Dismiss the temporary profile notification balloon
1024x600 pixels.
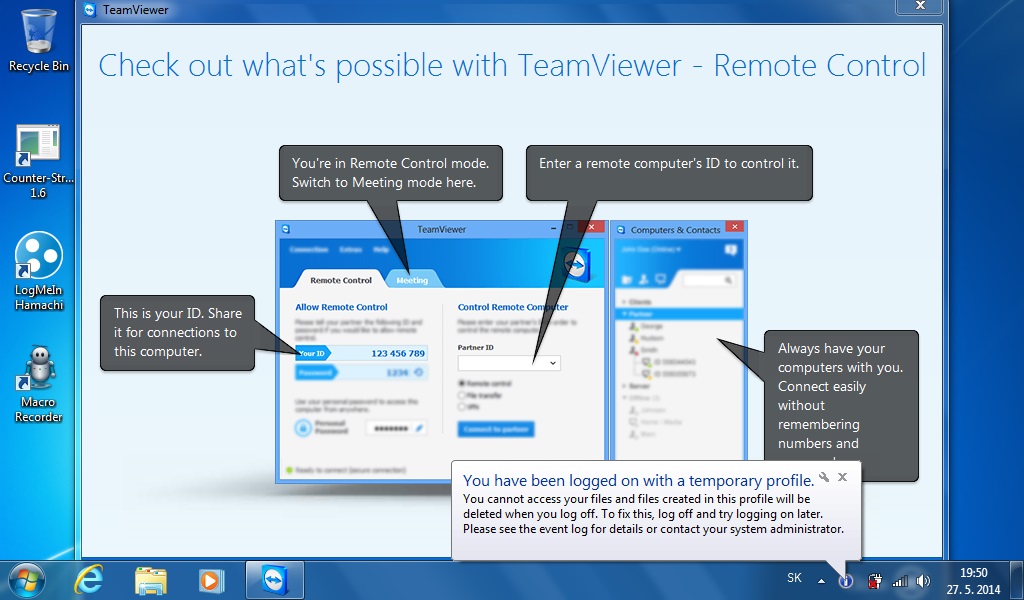pos(842,477)
